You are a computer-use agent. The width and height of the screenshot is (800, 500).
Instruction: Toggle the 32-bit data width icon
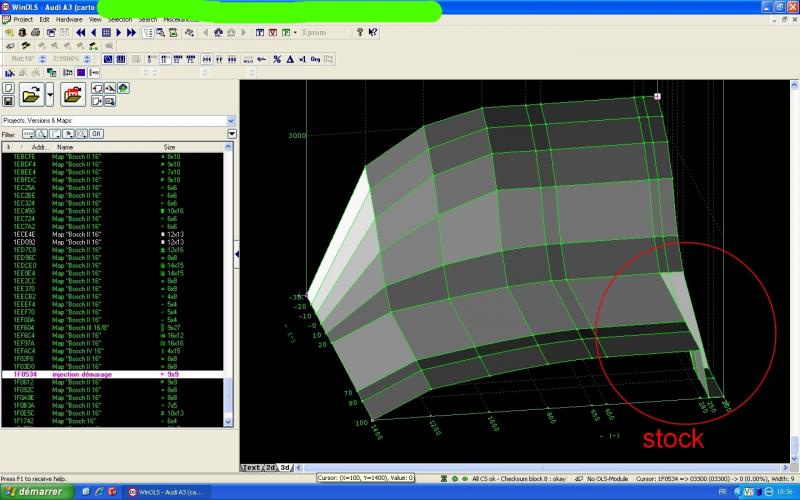[x=178, y=59]
